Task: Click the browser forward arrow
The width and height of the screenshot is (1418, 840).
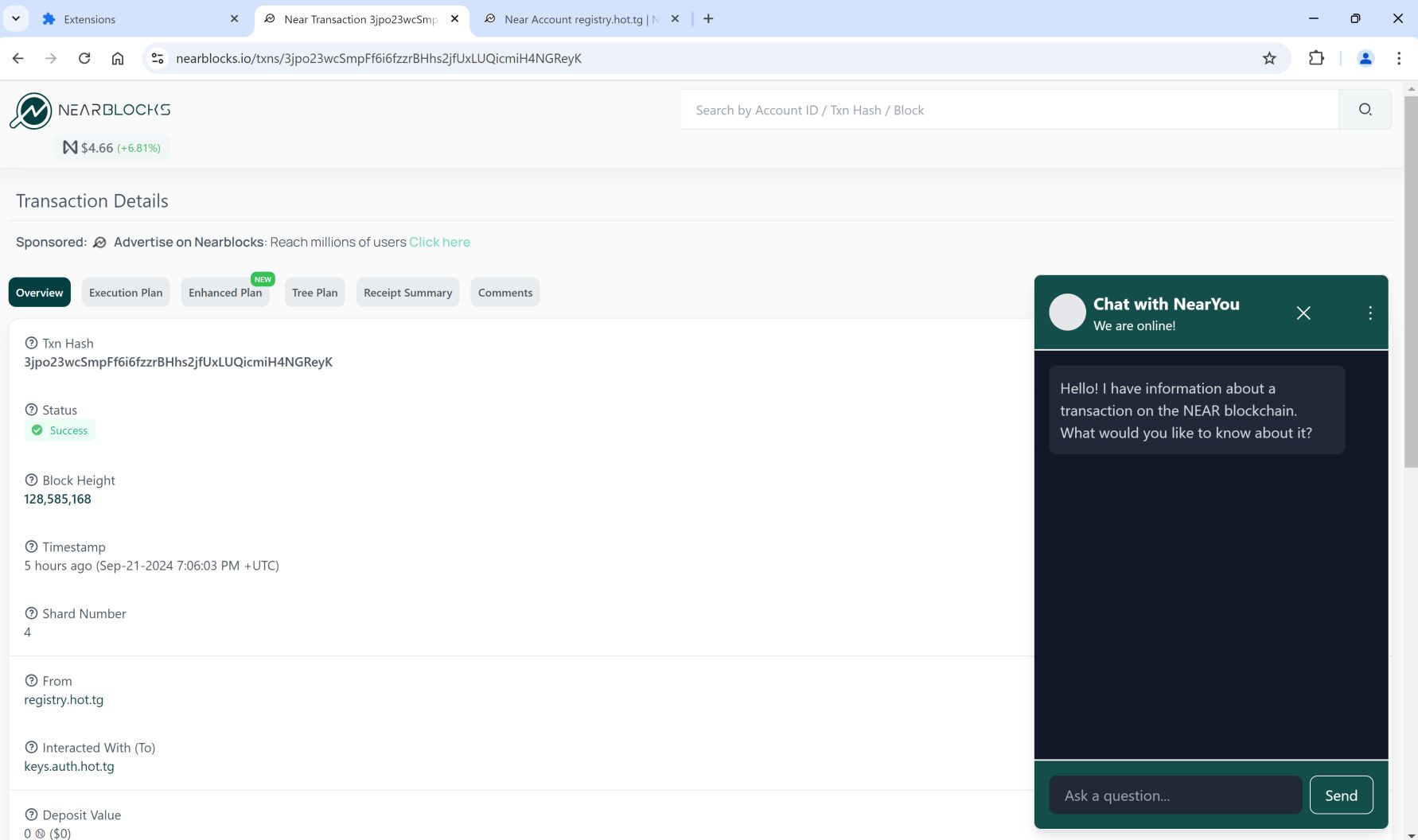Action: coord(51,58)
